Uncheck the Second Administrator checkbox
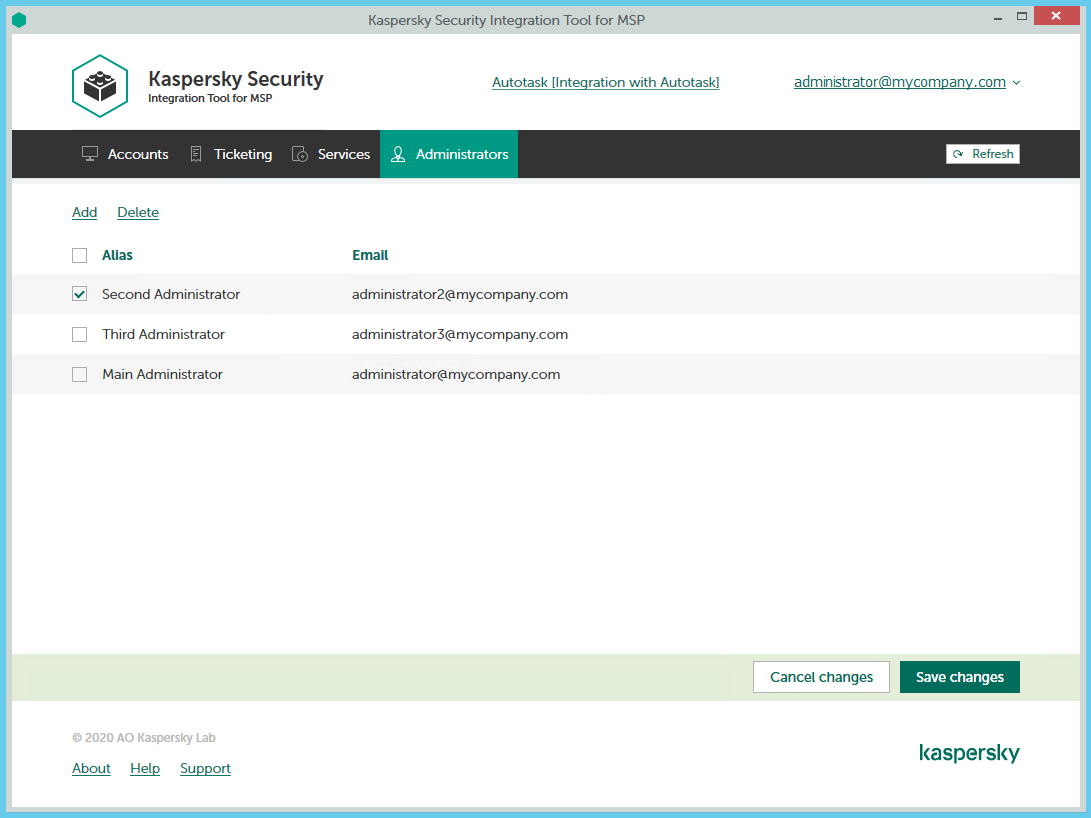The image size is (1091, 818). point(80,294)
